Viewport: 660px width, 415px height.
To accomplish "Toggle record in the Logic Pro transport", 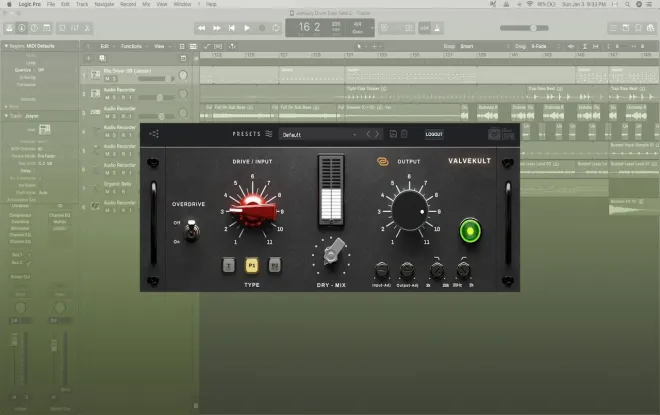I will (262, 28).
